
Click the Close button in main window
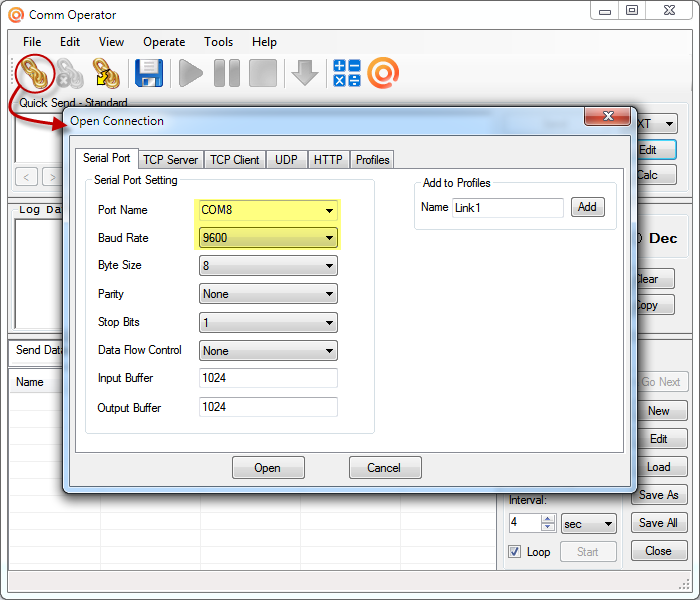[658, 551]
